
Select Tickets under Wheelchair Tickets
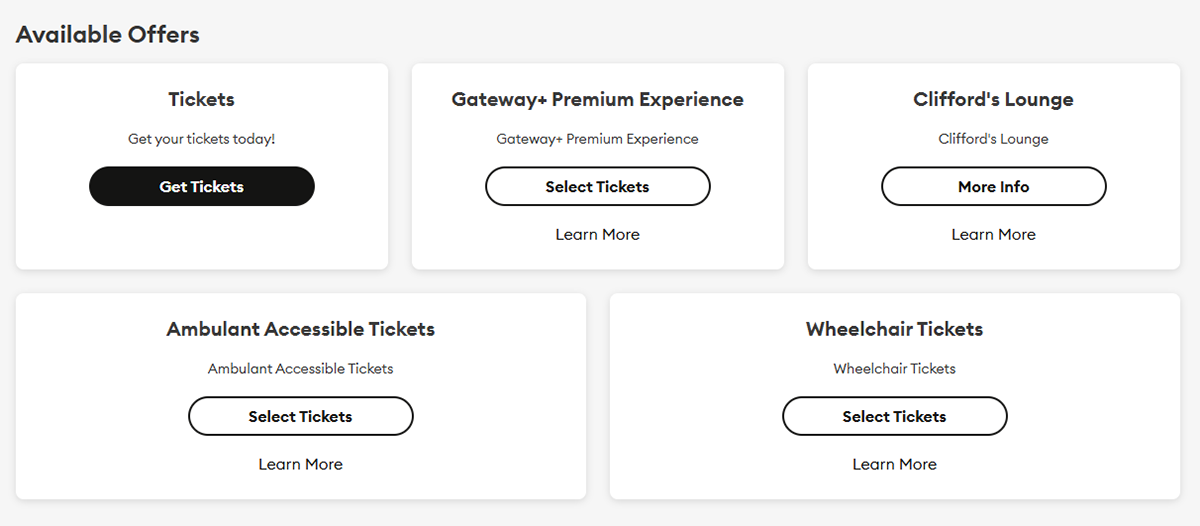pos(894,417)
